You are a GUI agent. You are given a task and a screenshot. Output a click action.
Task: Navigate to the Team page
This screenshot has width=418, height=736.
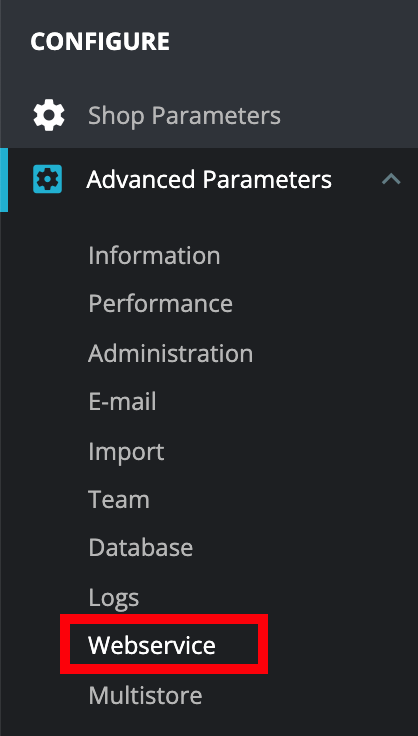click(119, 499)
